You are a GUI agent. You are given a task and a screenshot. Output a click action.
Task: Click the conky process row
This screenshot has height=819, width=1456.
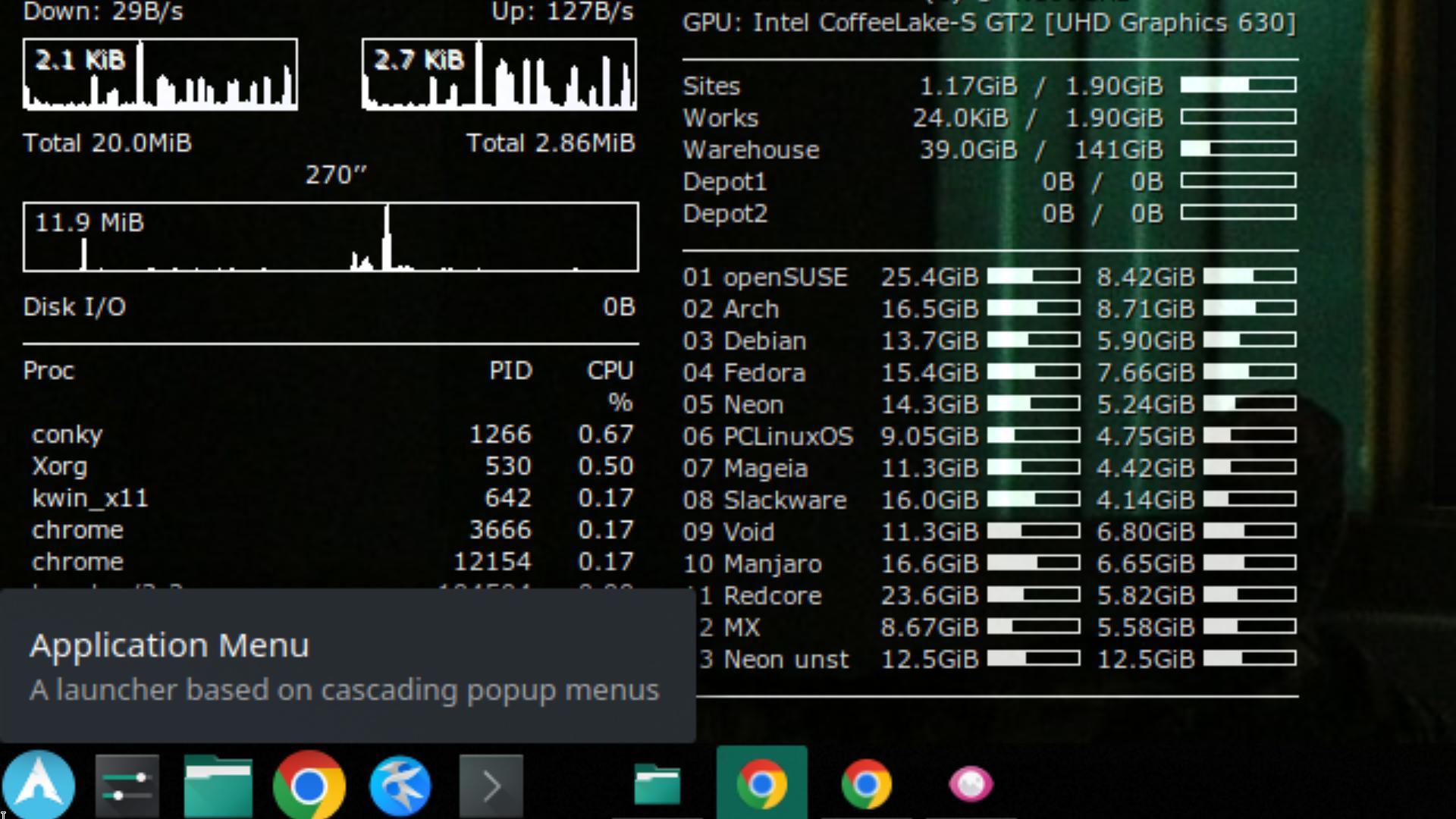click(67, 435)
